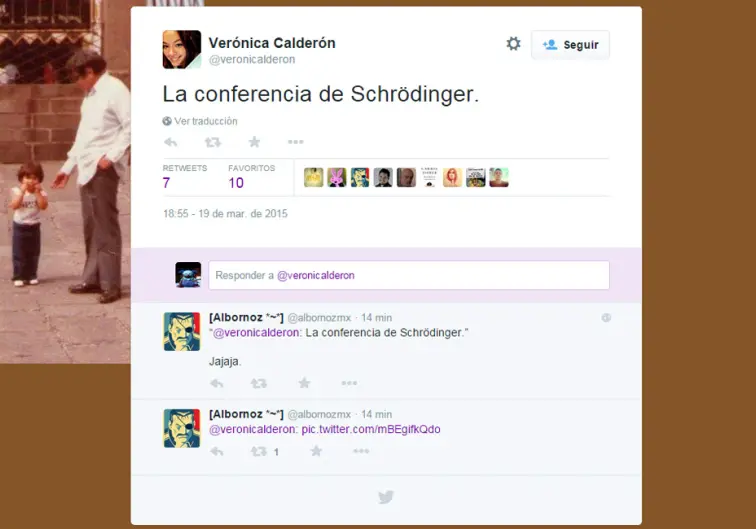Click Verónica Calderón profile avatar
This screenshot has width=756, height=529.
(182, 50)
